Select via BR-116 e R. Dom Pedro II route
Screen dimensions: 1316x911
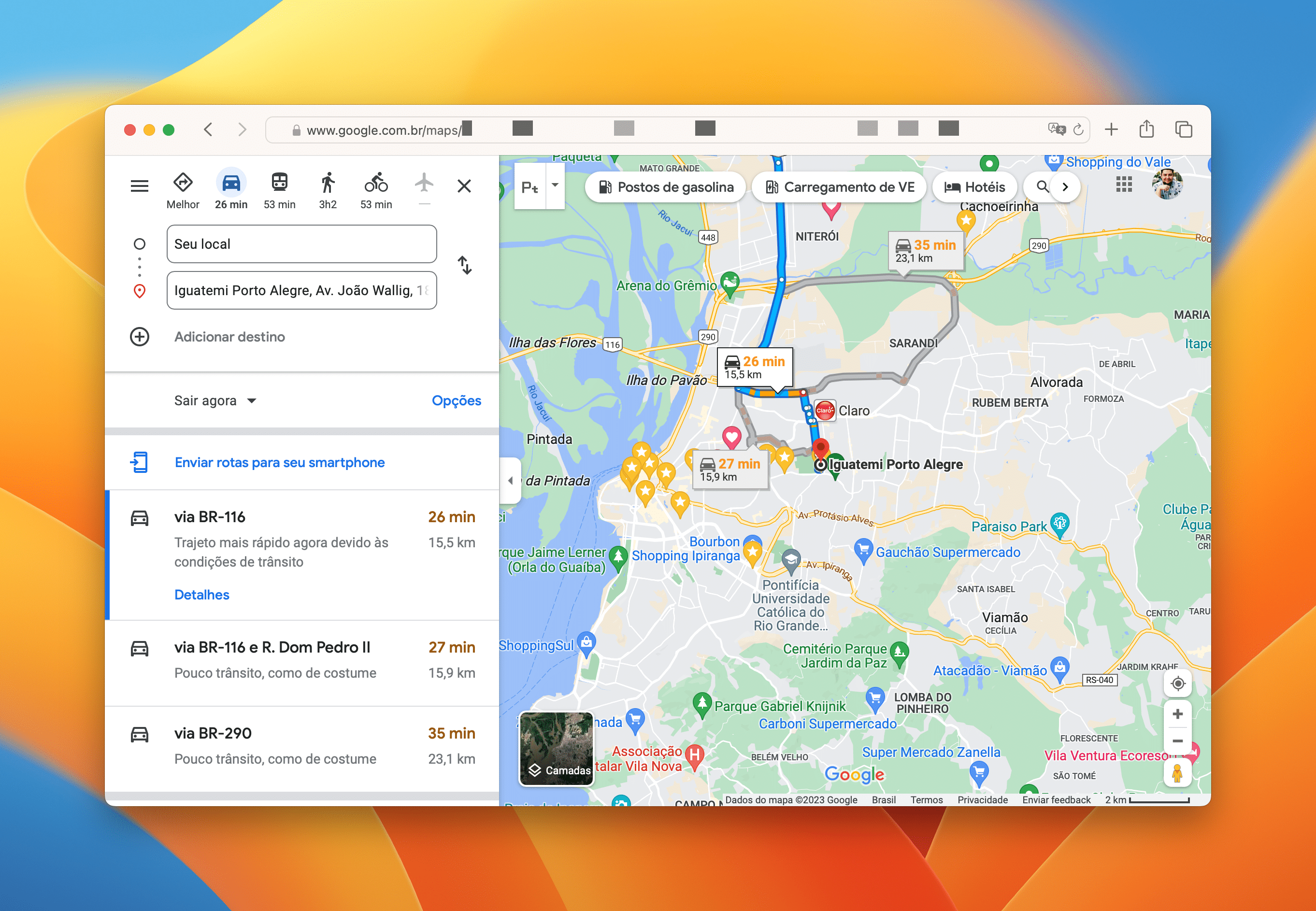coord(302,663)
